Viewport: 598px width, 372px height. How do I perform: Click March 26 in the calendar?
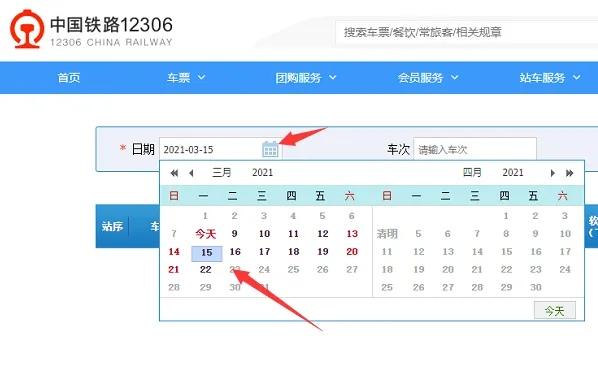click(x=323, y=269)
